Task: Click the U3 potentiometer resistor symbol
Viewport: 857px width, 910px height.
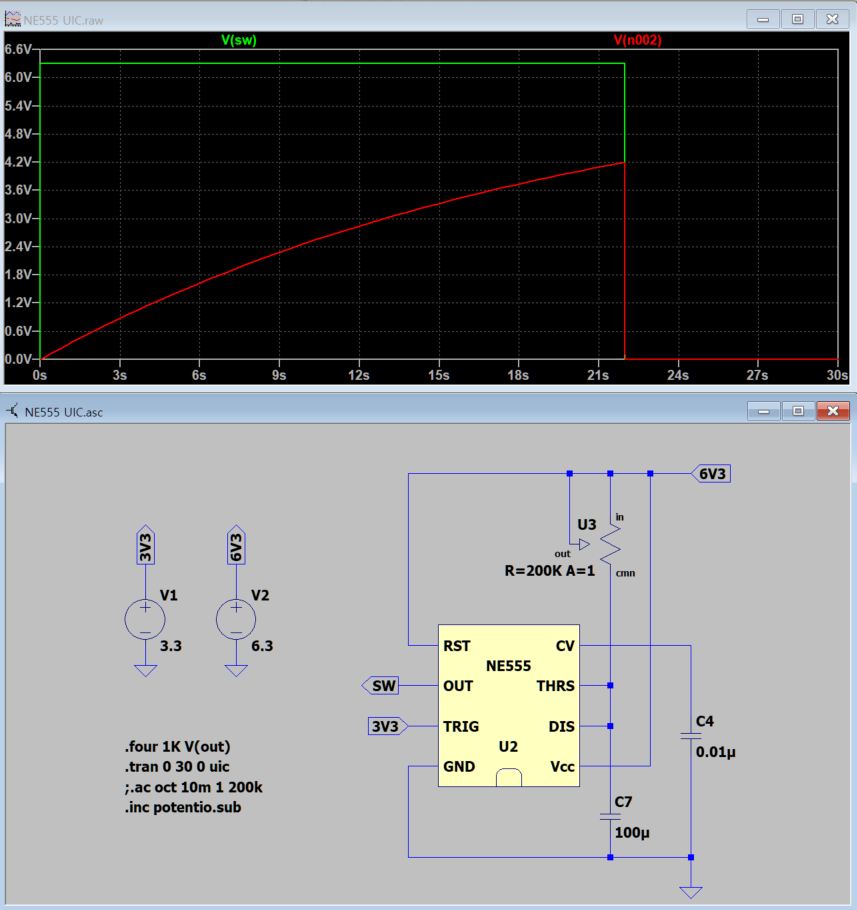Action: tap(609, 543)
